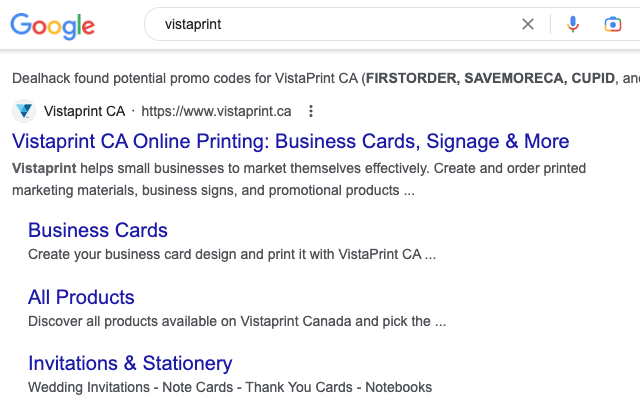Click the Dealhack found promo codes banner
640x400 pixels.
(326, 78)
